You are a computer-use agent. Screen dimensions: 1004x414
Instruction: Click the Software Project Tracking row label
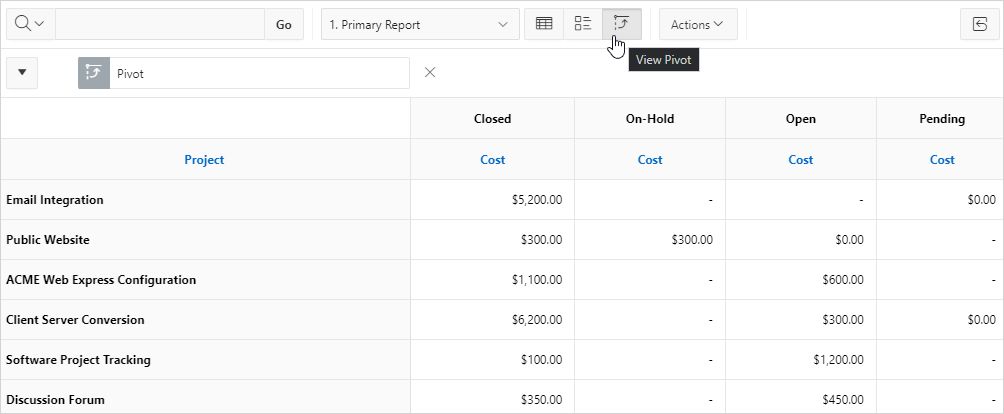72,360
